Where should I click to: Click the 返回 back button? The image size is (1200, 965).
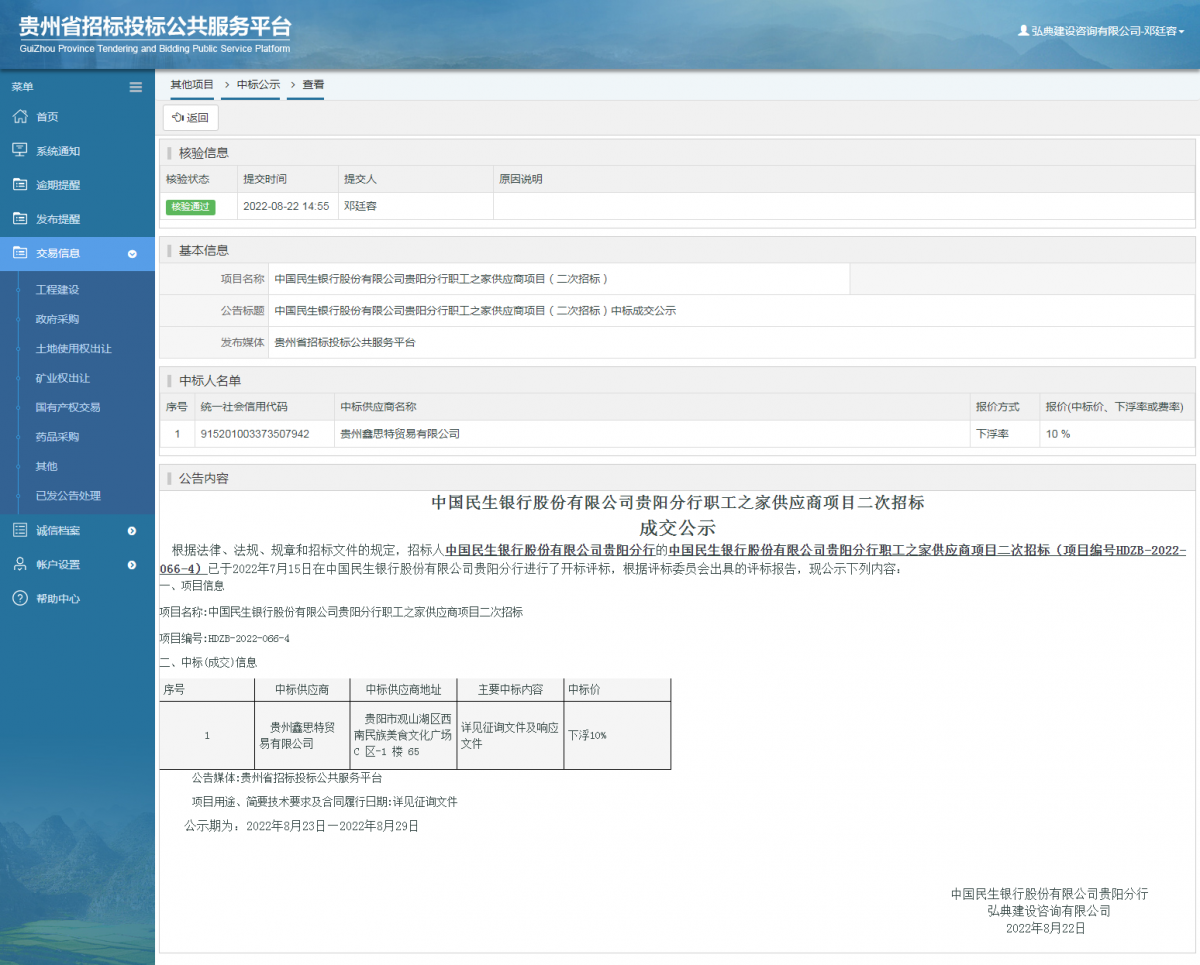tap(190, 118)
